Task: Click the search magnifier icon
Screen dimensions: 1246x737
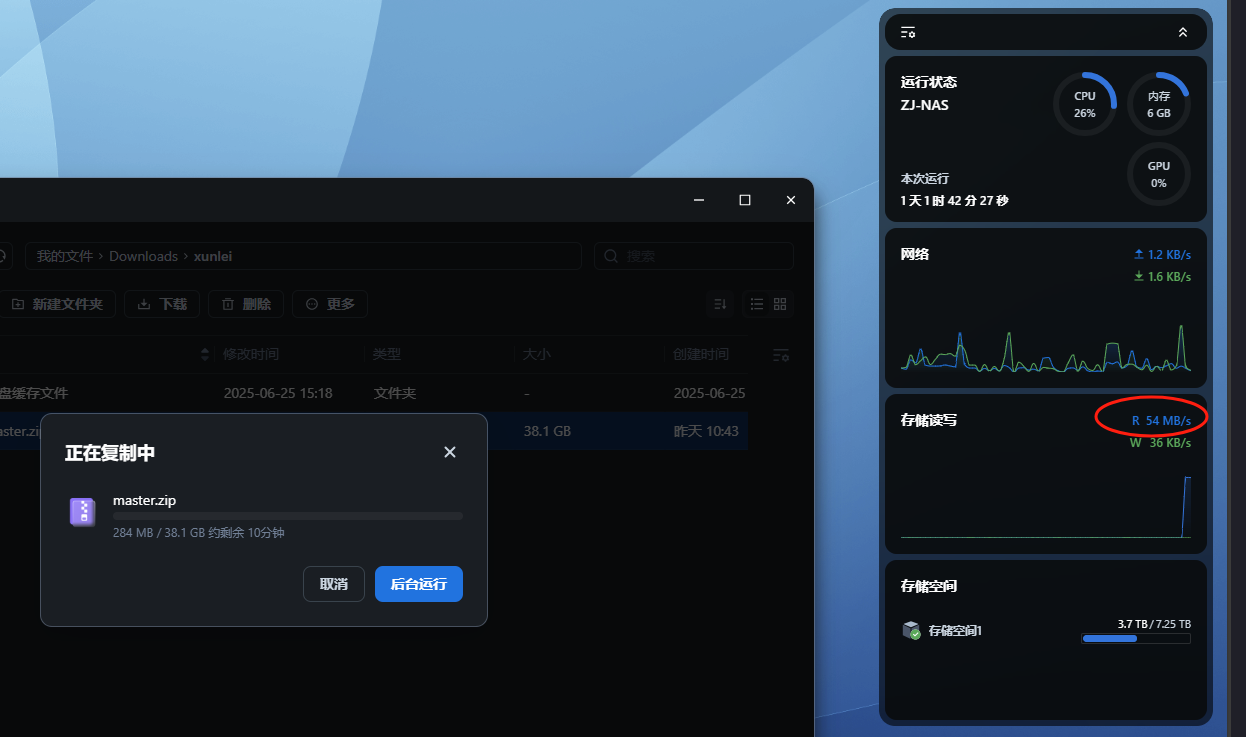Action: click(611, 257)
